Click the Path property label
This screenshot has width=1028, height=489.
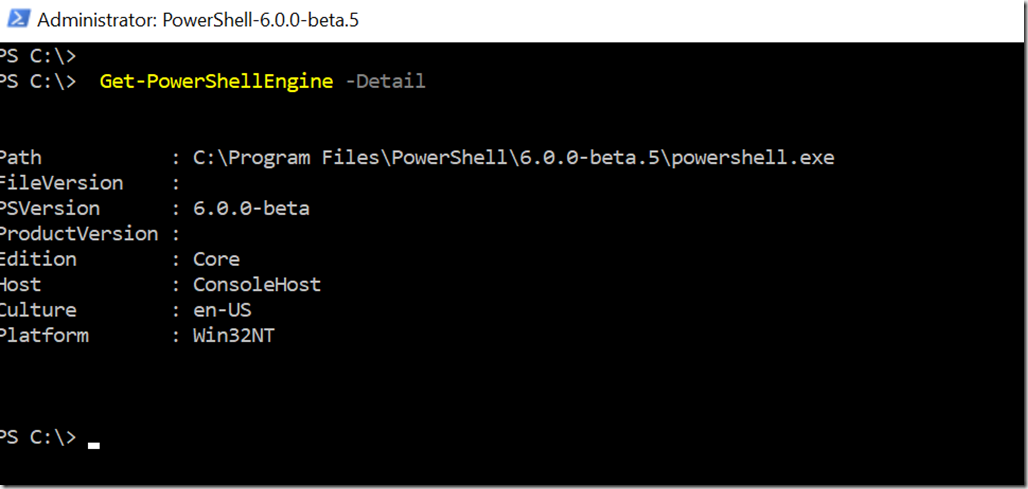click(20, 158)
